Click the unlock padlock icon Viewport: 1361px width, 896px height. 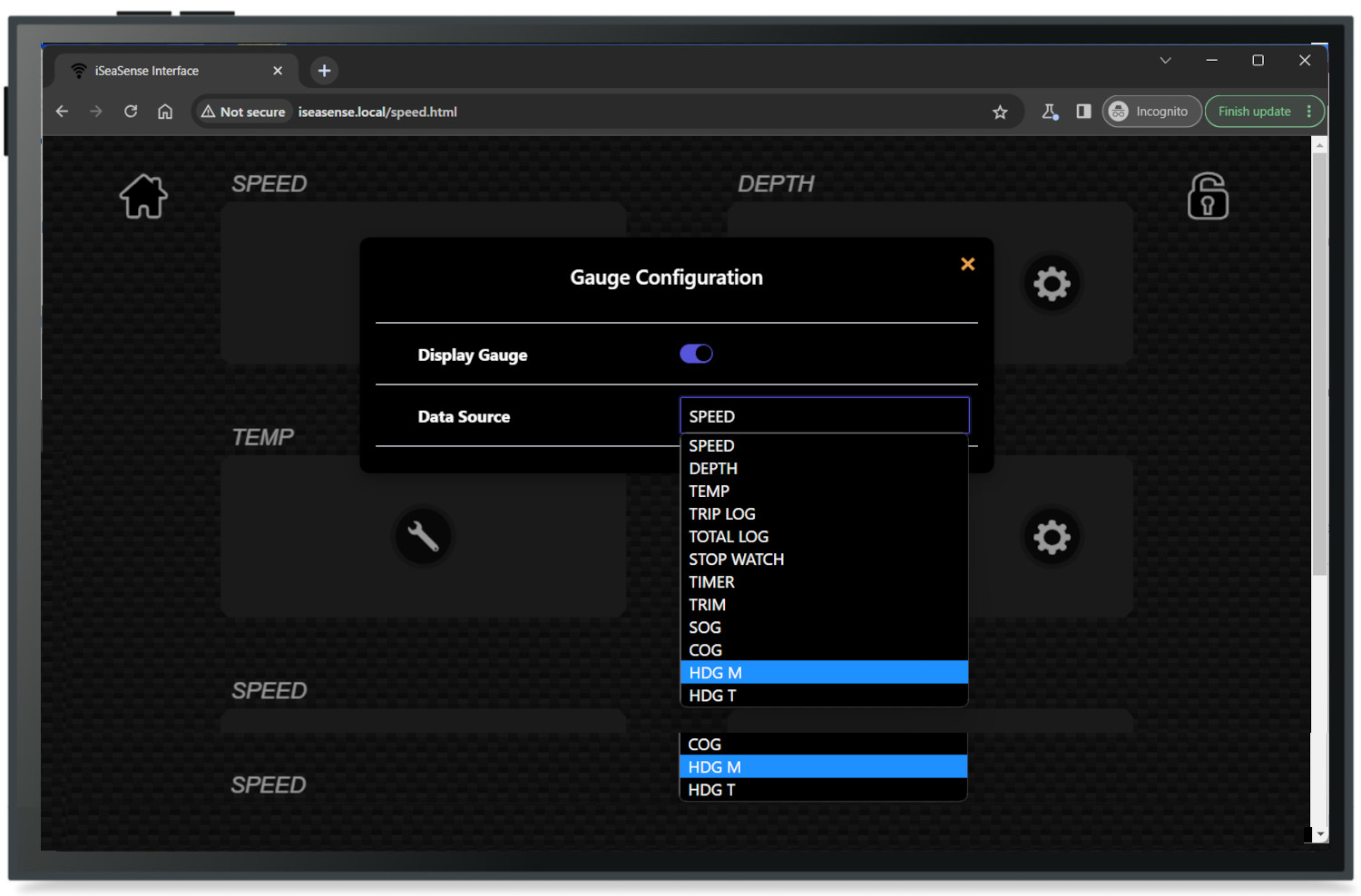[x=1208, y=196]
